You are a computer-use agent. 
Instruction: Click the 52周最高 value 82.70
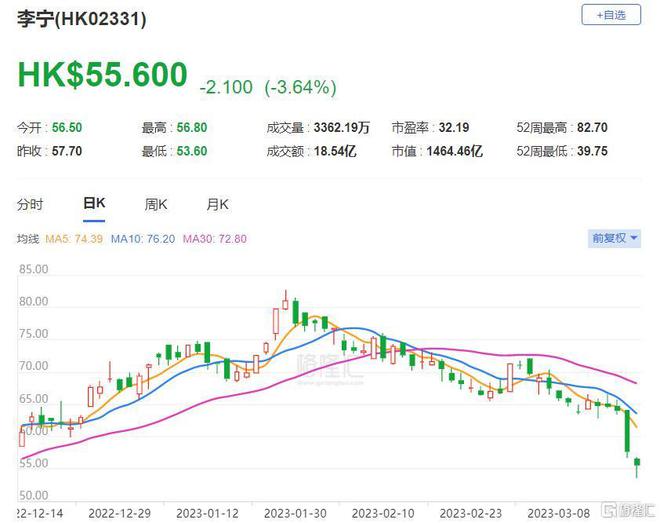click(x=619, y=128)
